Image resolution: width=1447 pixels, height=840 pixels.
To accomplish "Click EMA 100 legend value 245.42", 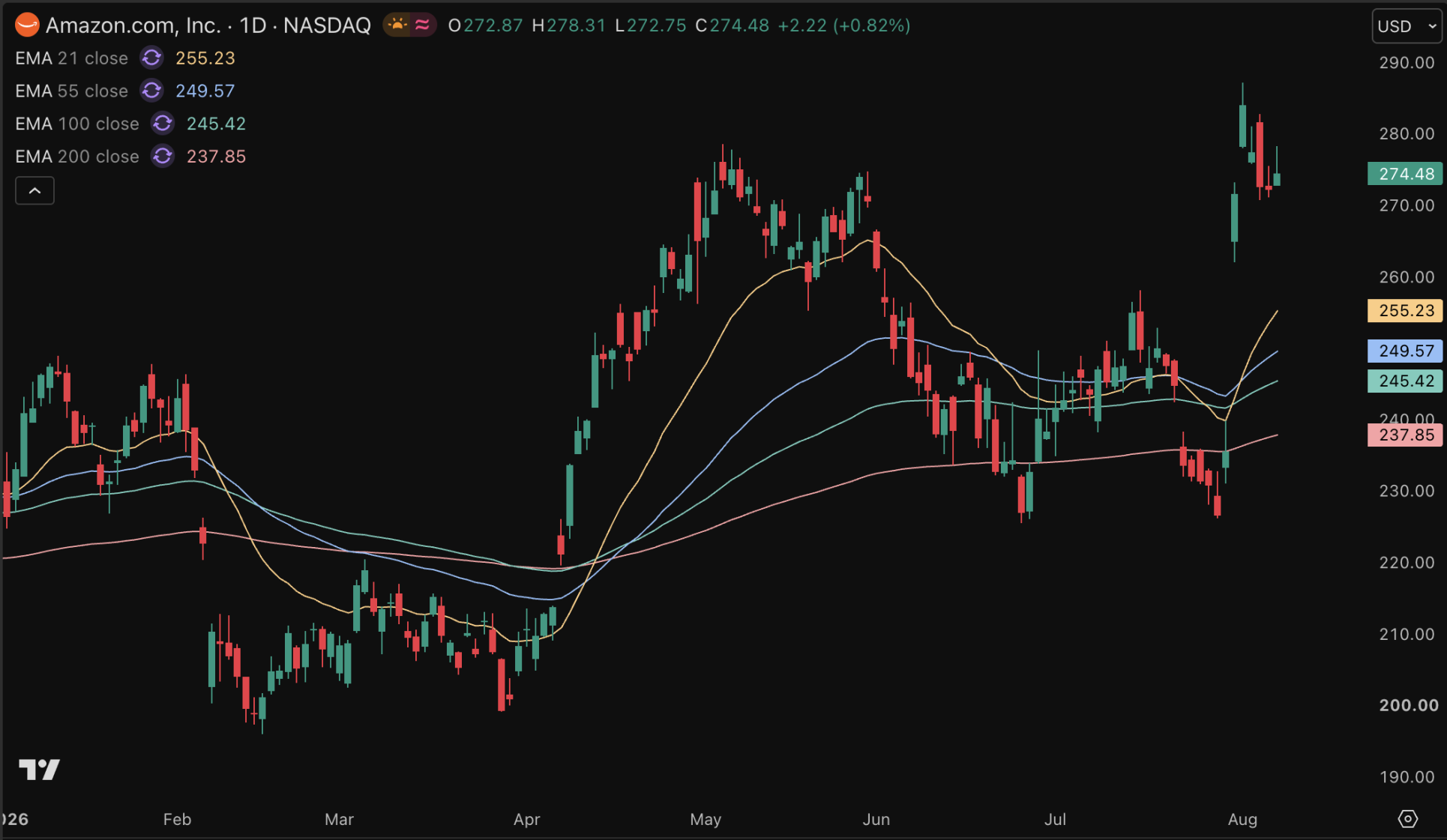I will coord(217,124).
